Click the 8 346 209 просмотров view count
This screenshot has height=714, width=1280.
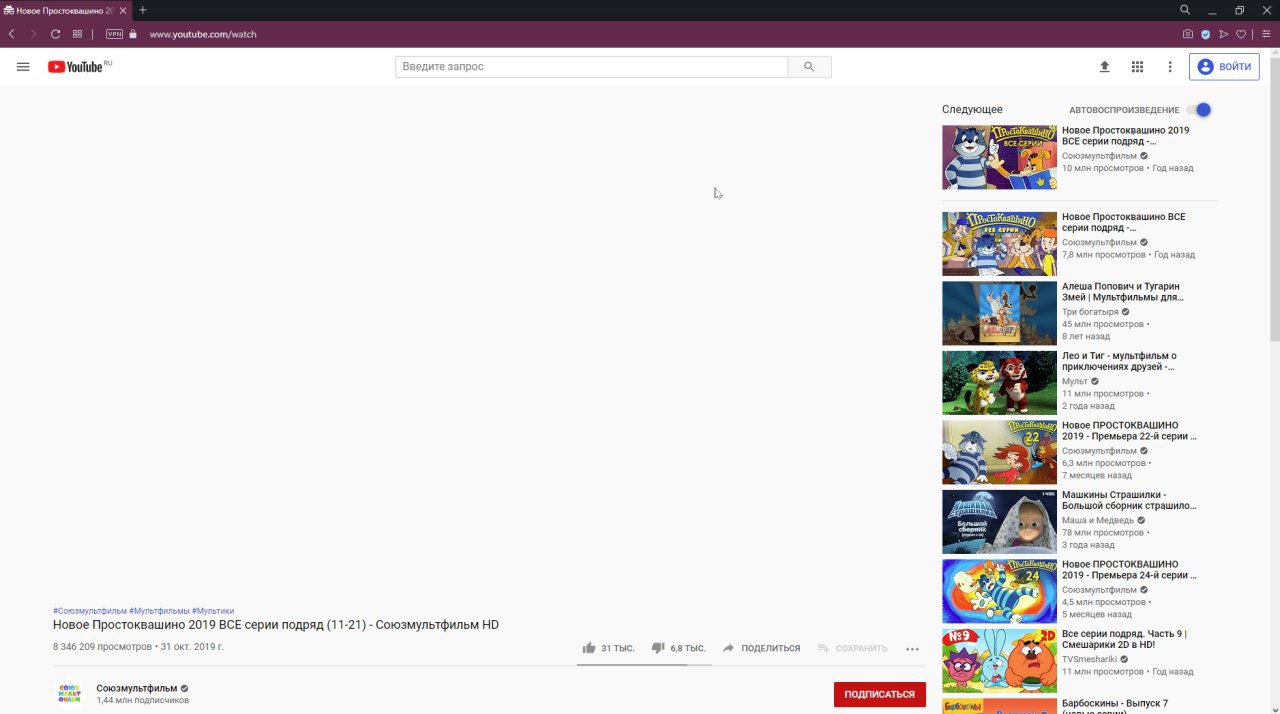click(102, 647)
